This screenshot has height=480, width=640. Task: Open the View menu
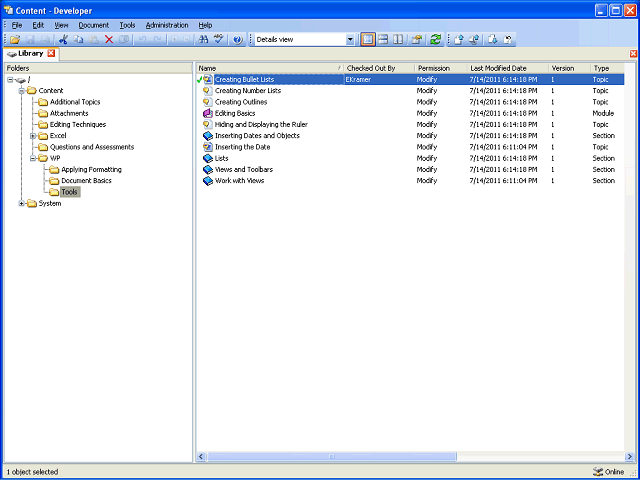coord(61,25)
